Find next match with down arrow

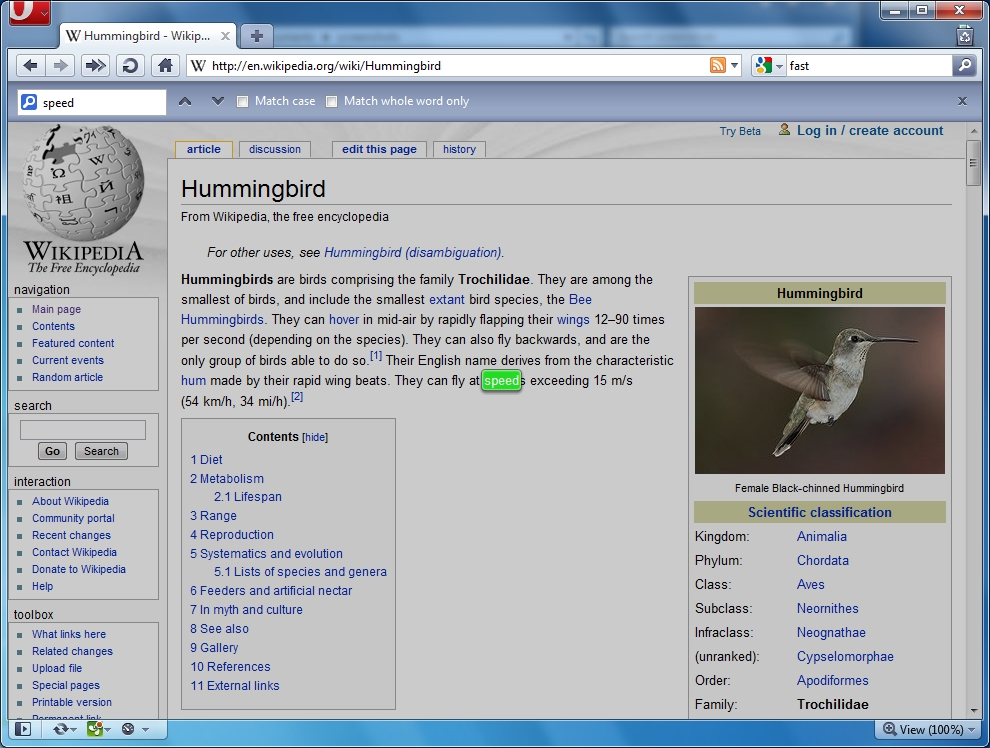[x=218, y=101]
